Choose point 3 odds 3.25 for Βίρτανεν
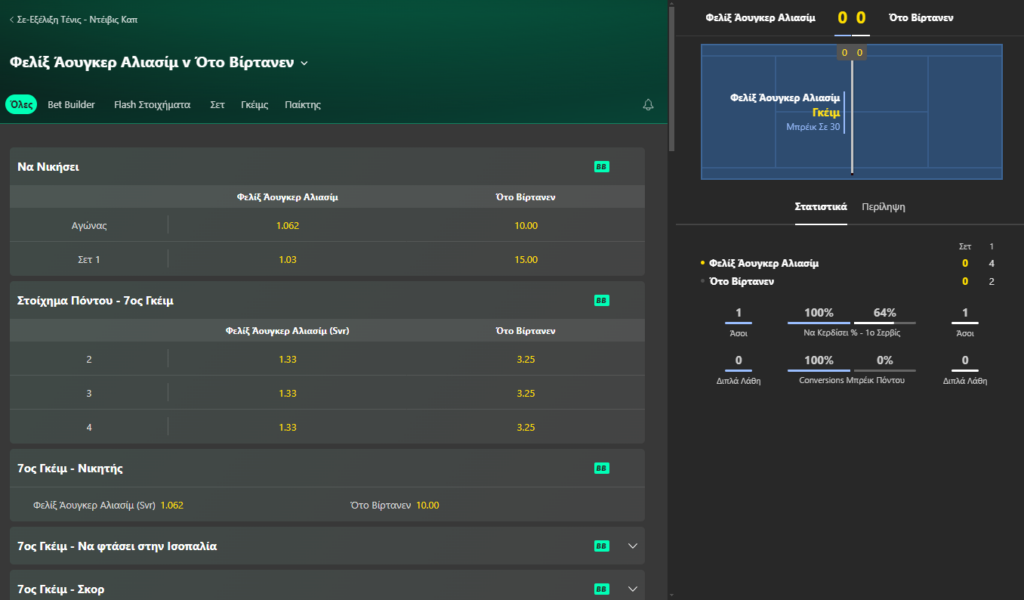Viewport: 1024px width, 600px height. click(526, 393)
